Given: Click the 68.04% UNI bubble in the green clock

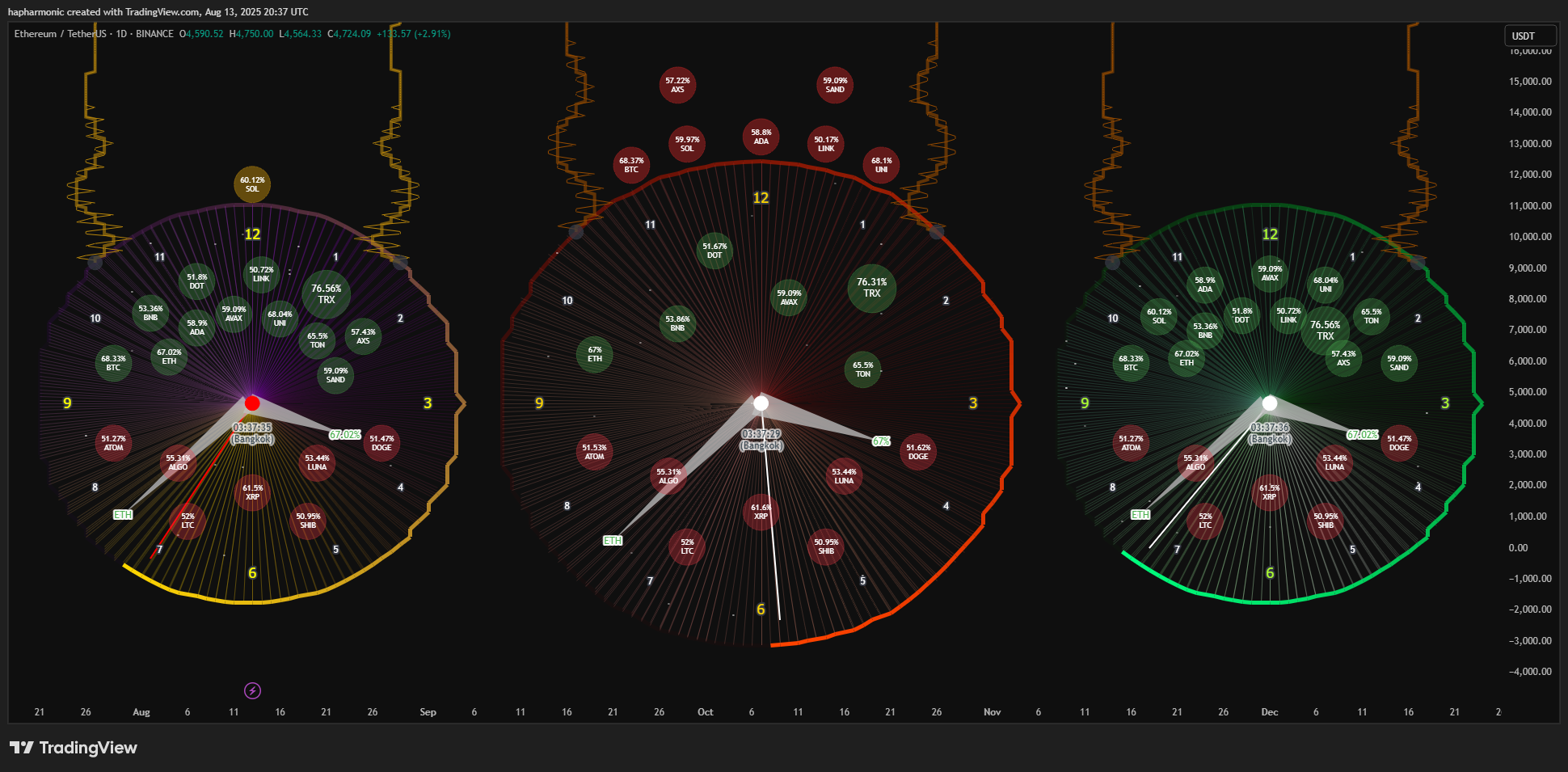Looking at the screenshot, I should coord(1326,285).
